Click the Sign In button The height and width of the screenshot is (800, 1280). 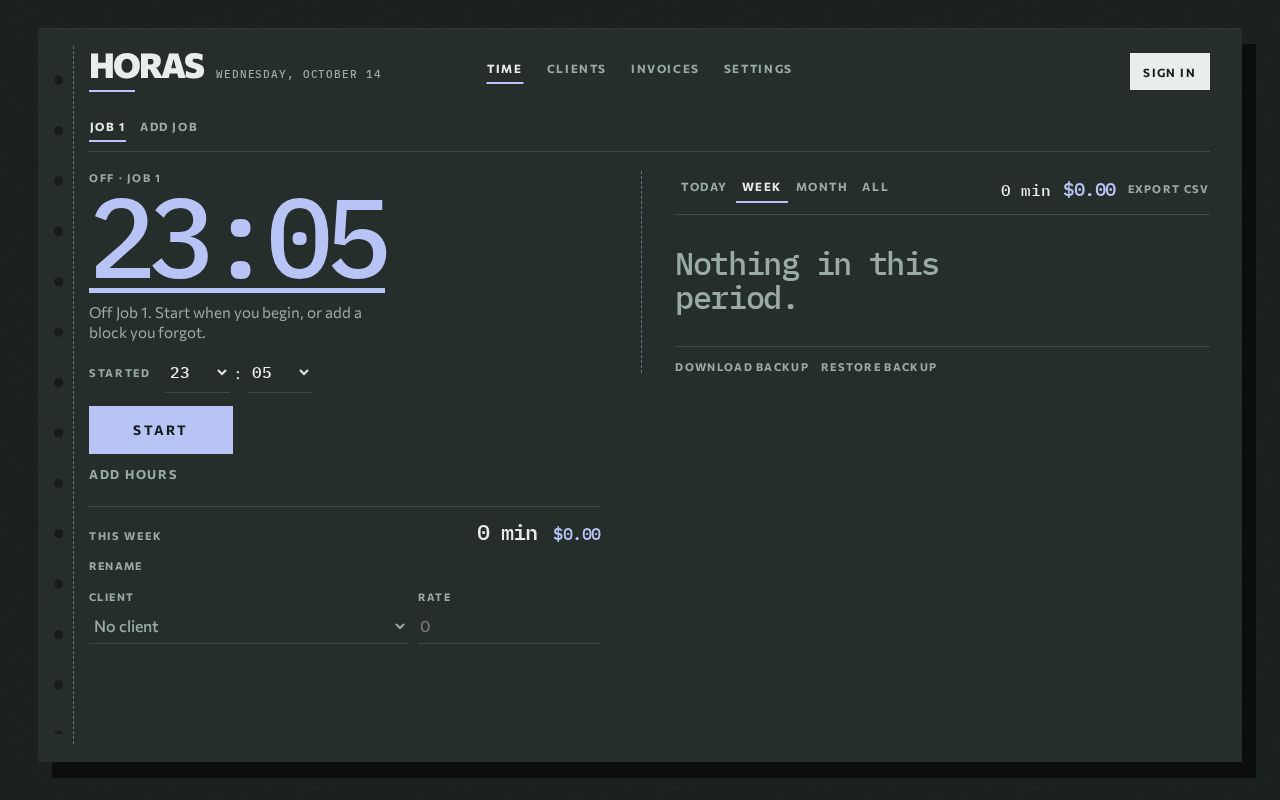click(x=1170, y=72)
